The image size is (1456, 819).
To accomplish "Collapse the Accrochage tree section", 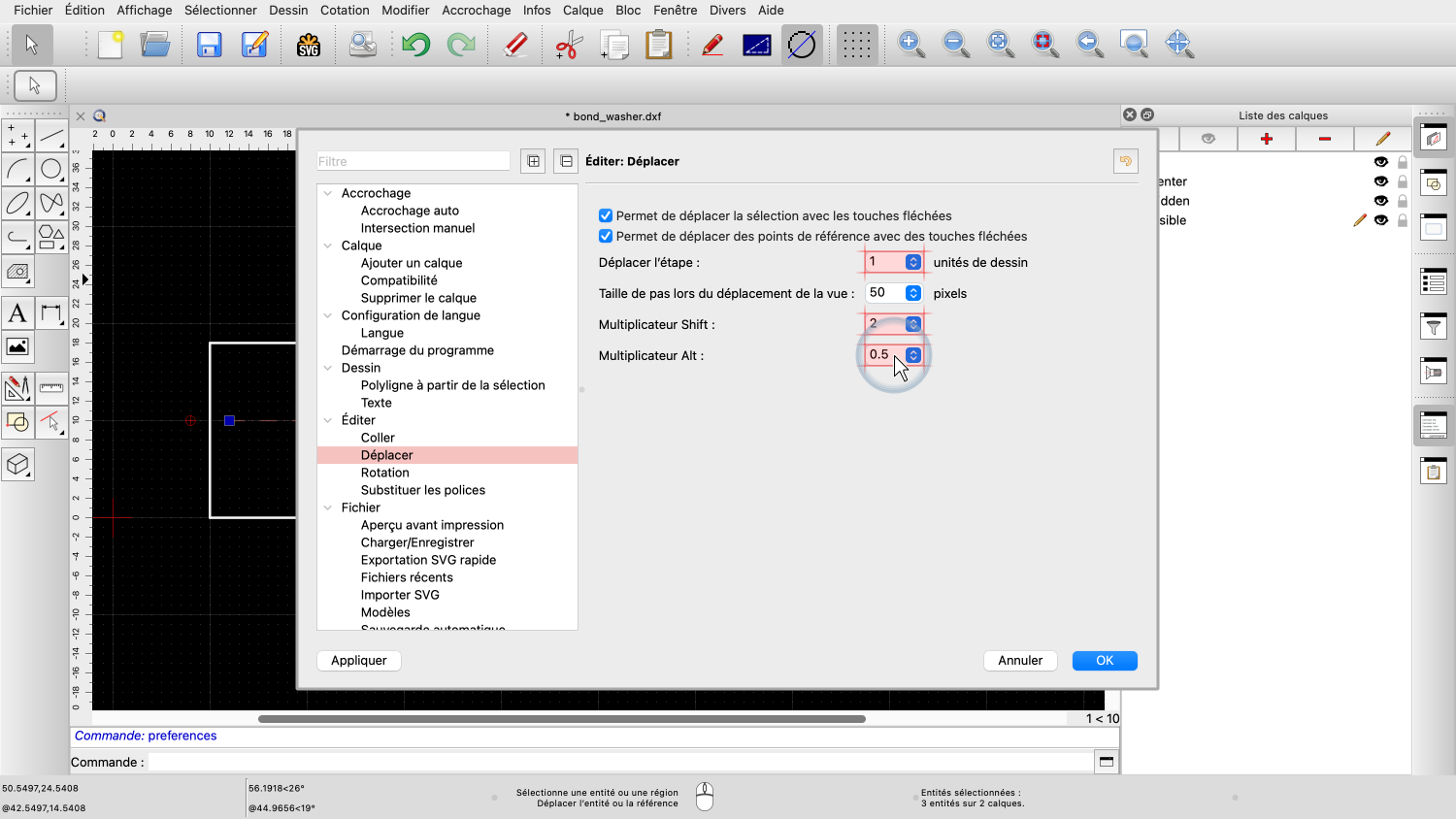I will click(328, 193).
